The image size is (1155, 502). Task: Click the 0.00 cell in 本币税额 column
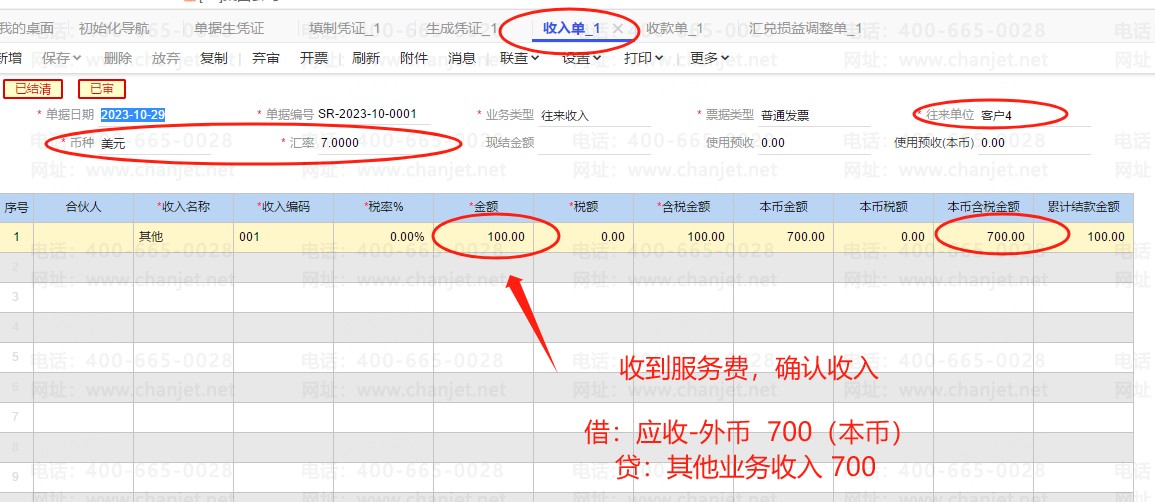coord(884,237)
